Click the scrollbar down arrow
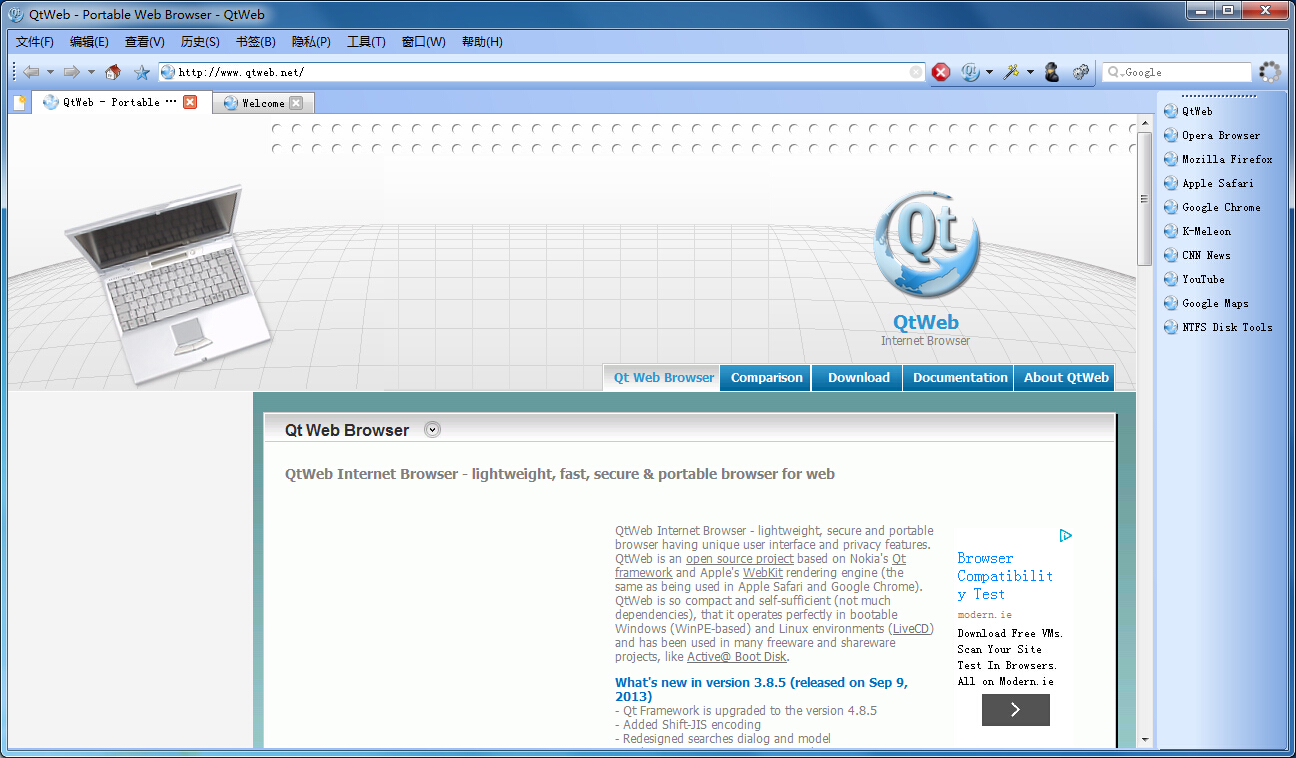Viewport: 1296px width, 758px height. [x=1144, y=741]
